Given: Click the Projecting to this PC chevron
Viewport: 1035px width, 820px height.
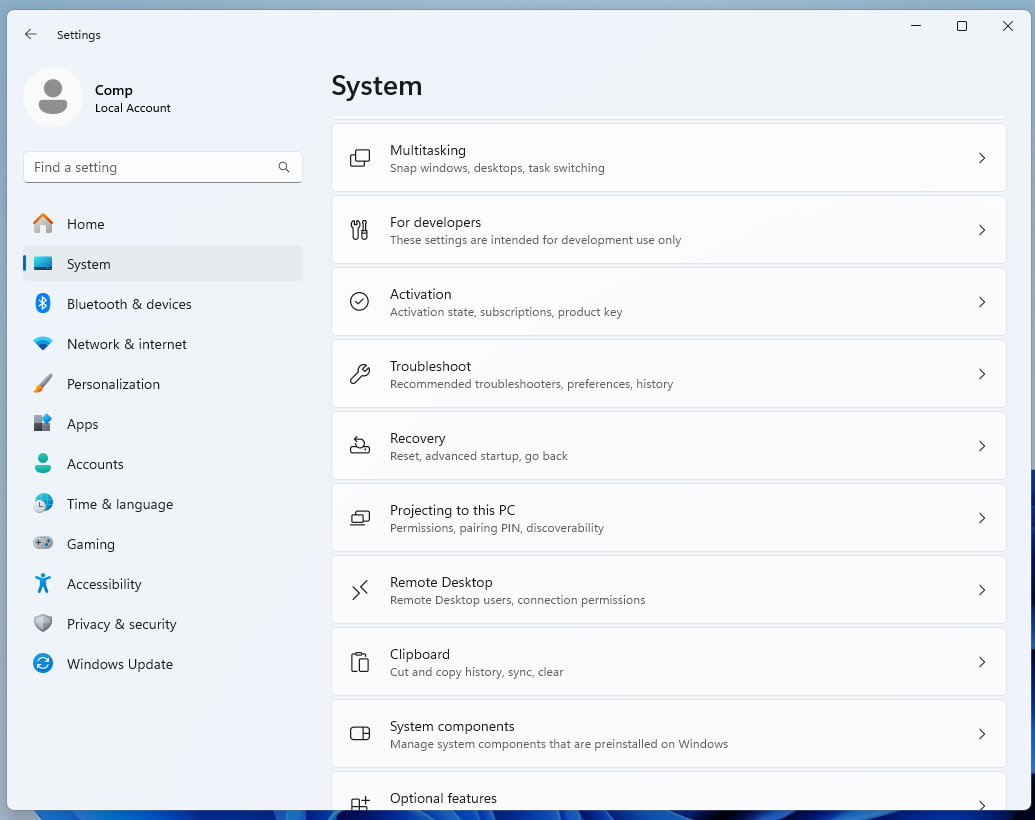Looking at the screenshot, I should 982,518.
